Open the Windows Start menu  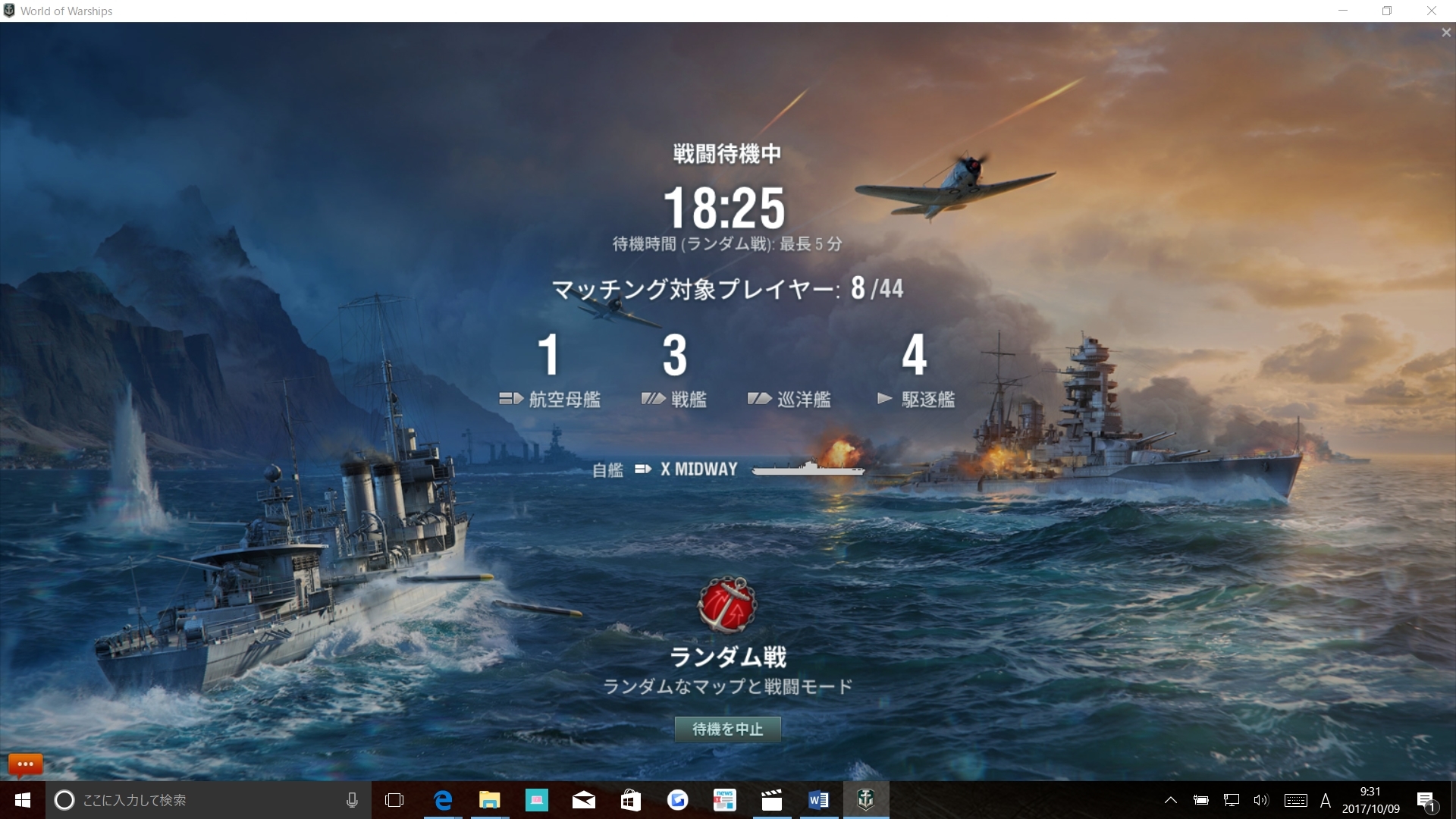pos(22,800)
